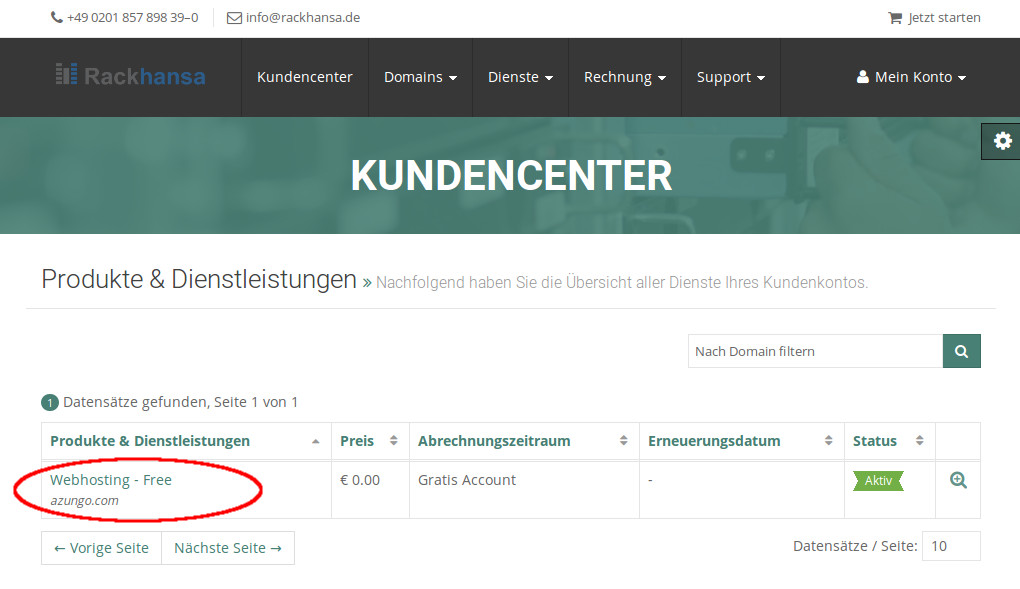This screenshot has width=1020, height=589.
Task: Open the Dienste dropdown menu
Action: point(520,77)
